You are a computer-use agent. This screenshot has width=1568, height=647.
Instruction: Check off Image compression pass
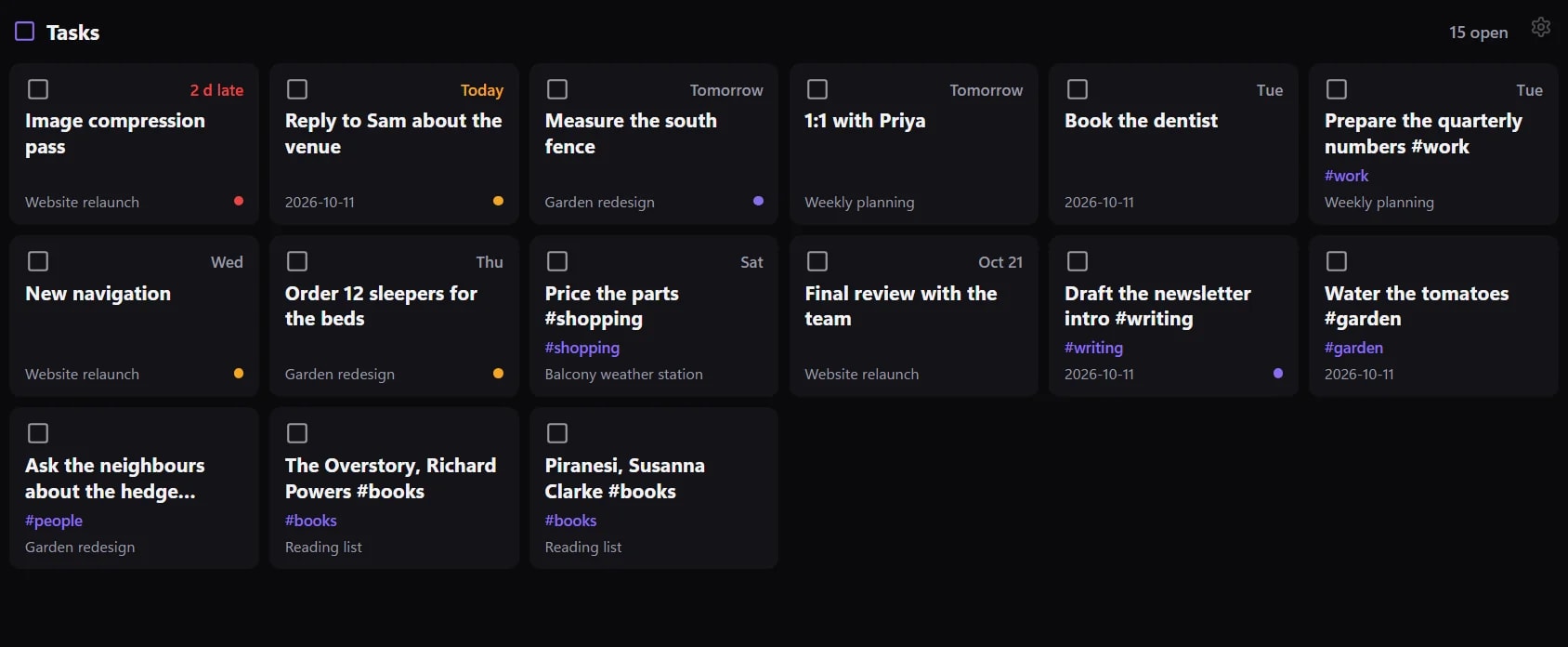[38, 89]
